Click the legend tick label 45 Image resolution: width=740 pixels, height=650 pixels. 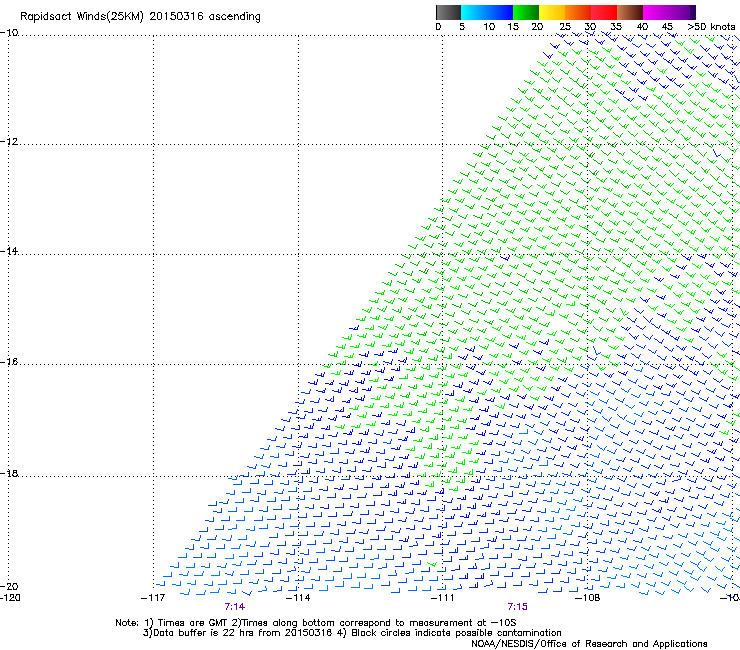[x=667, y=27]
